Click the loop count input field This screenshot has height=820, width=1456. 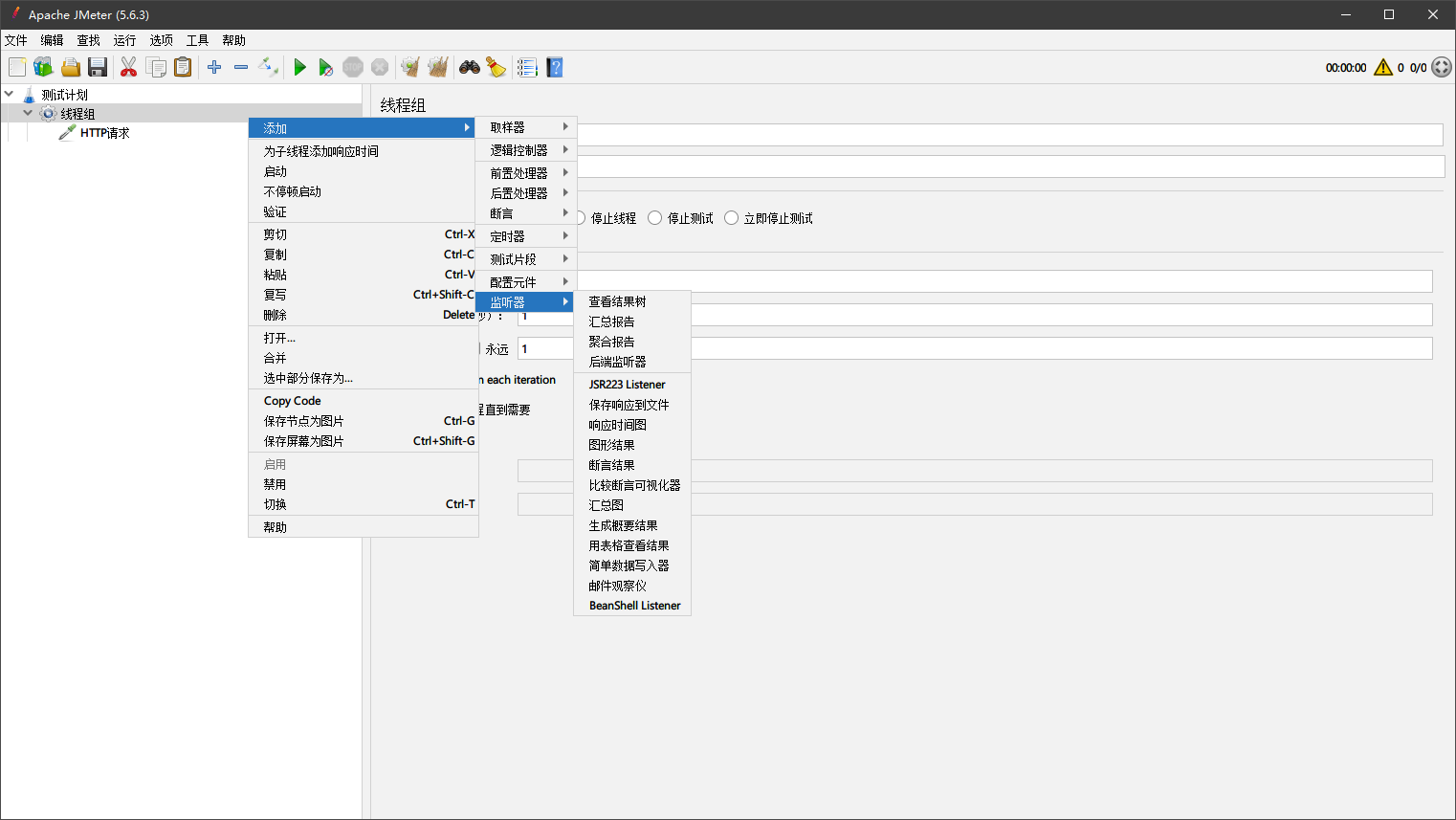point(975,348)
